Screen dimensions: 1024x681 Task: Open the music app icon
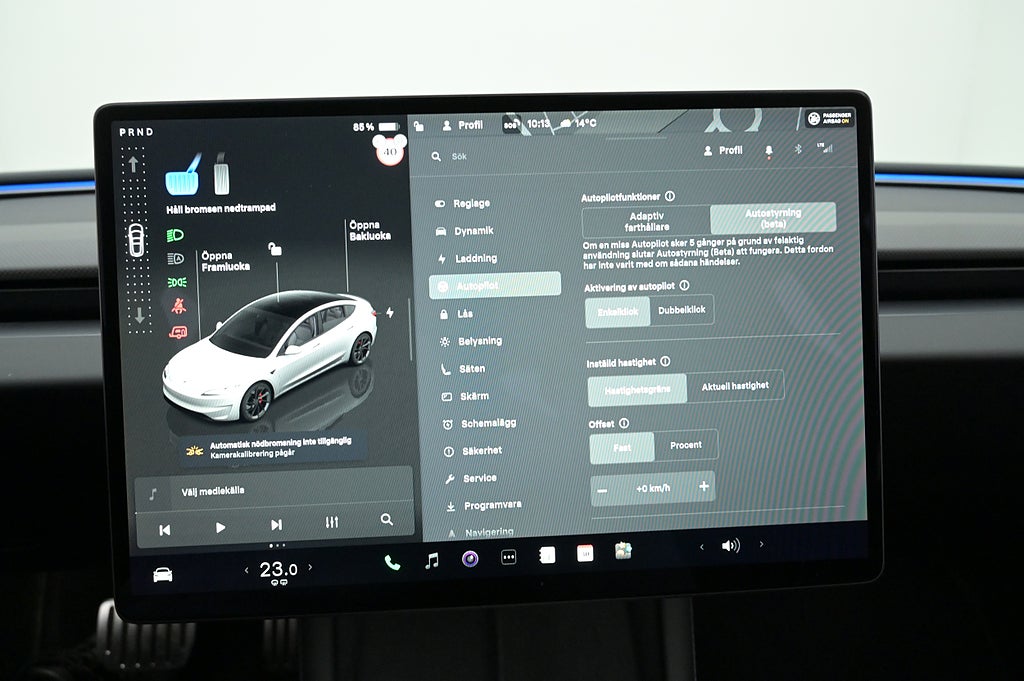pos(431,560)
